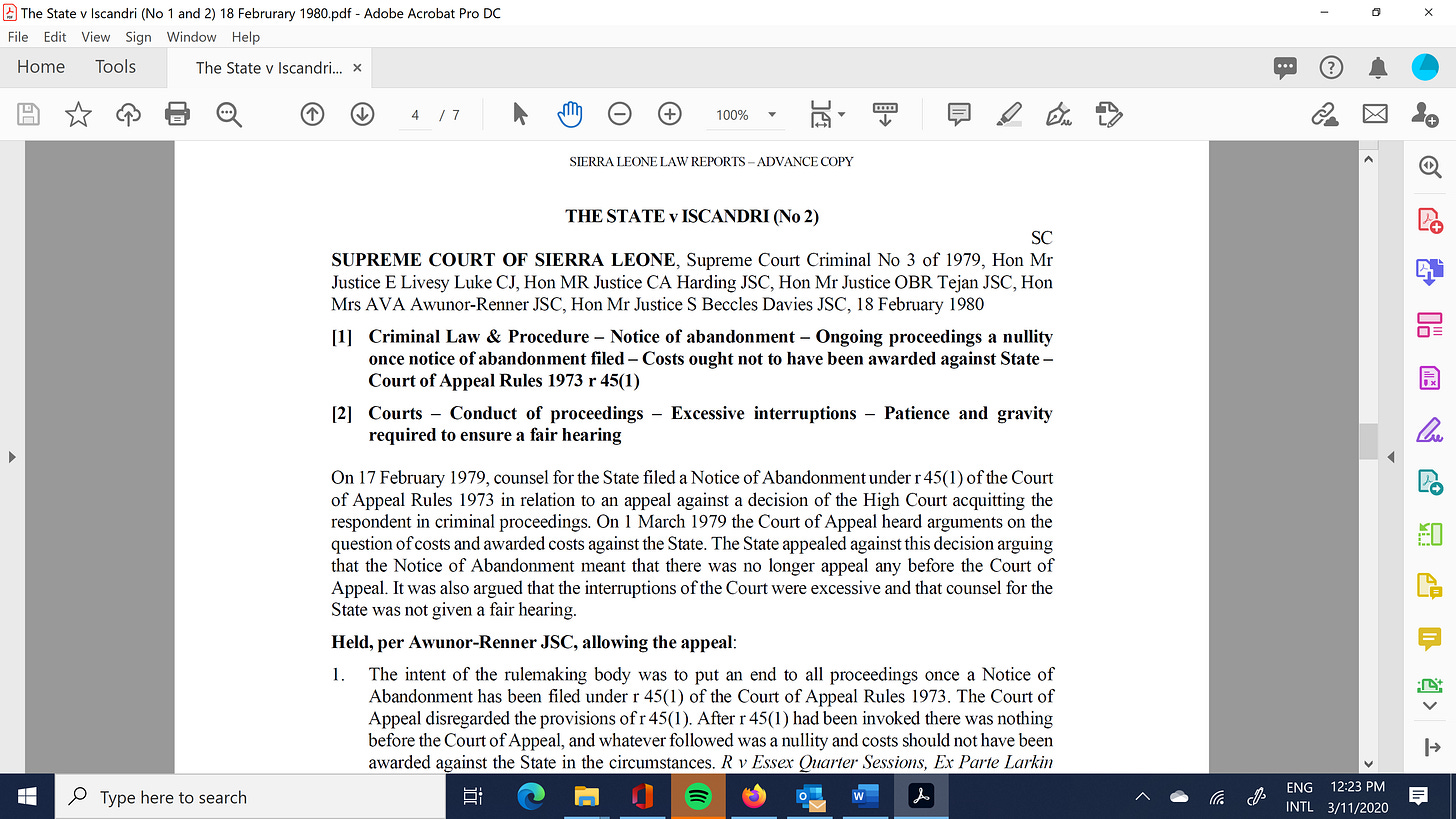Click the scrolling mode icon
Image resolution: width=1456 pixels, height=819 pixels.
coord(885,115)
